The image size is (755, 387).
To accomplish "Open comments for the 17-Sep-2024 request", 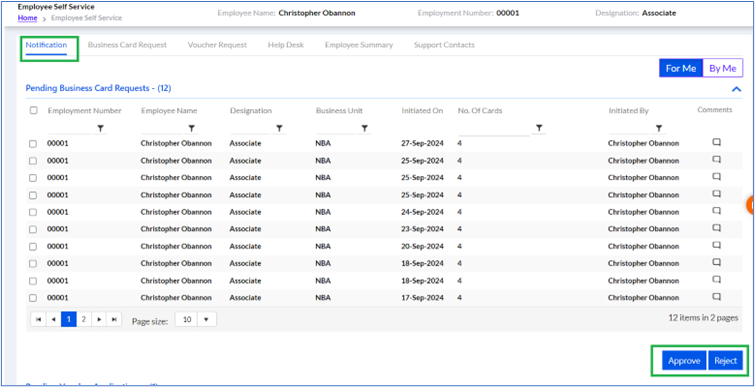I will coord(716,297).
